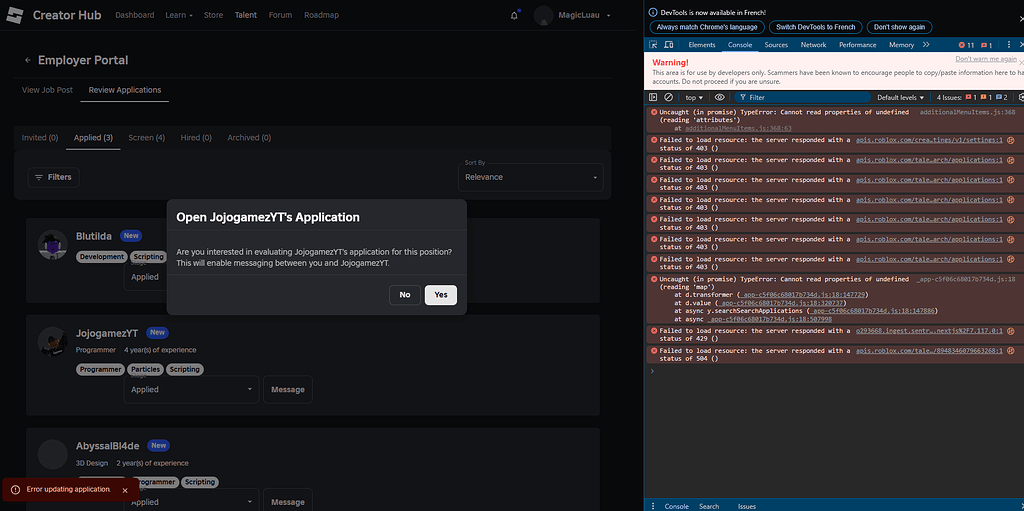Open the Archived (0) tab

coord(249,138)
